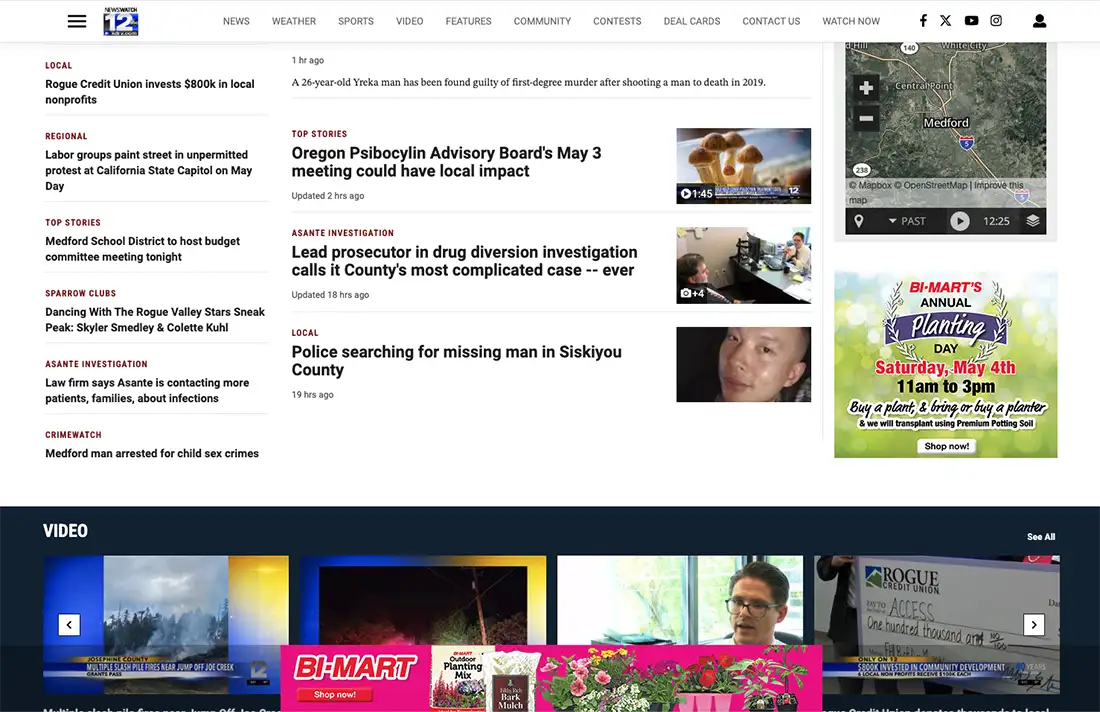Open the X (Twitter) icon

[946, 20]
